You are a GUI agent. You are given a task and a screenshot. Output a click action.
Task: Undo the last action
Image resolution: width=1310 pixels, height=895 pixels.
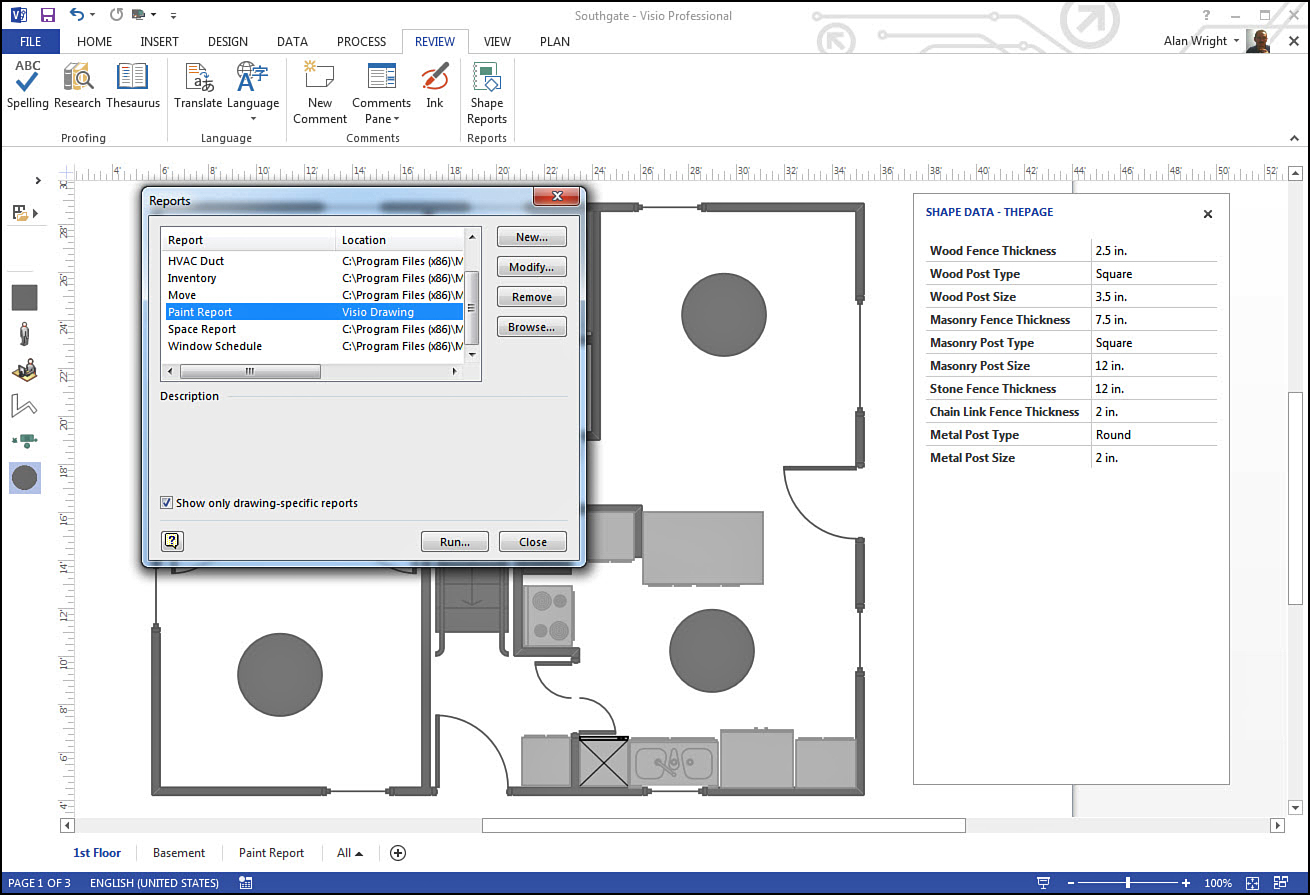[77, 15]
